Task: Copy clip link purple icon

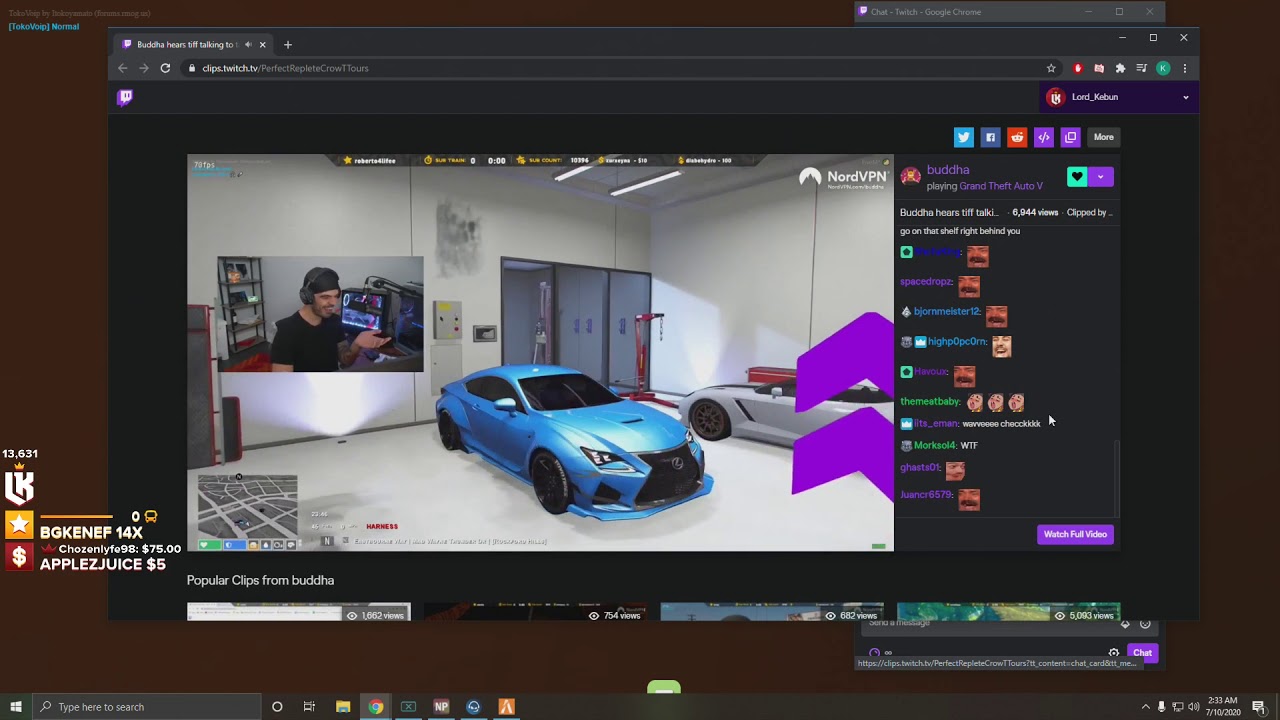Action: [1071, 137]
